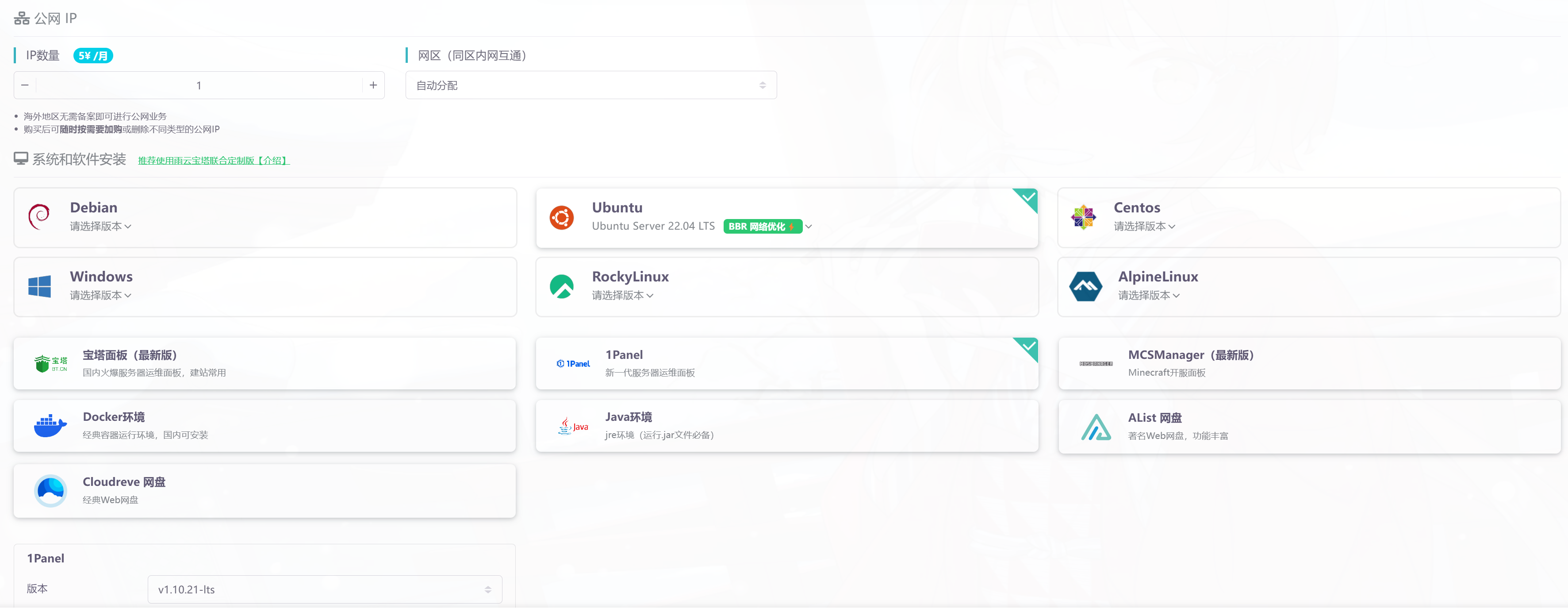The height and width of the screenshot is (608, 1568).
Task: Select the Cloudreve 网盘 option
Action: tap(265, 491)
